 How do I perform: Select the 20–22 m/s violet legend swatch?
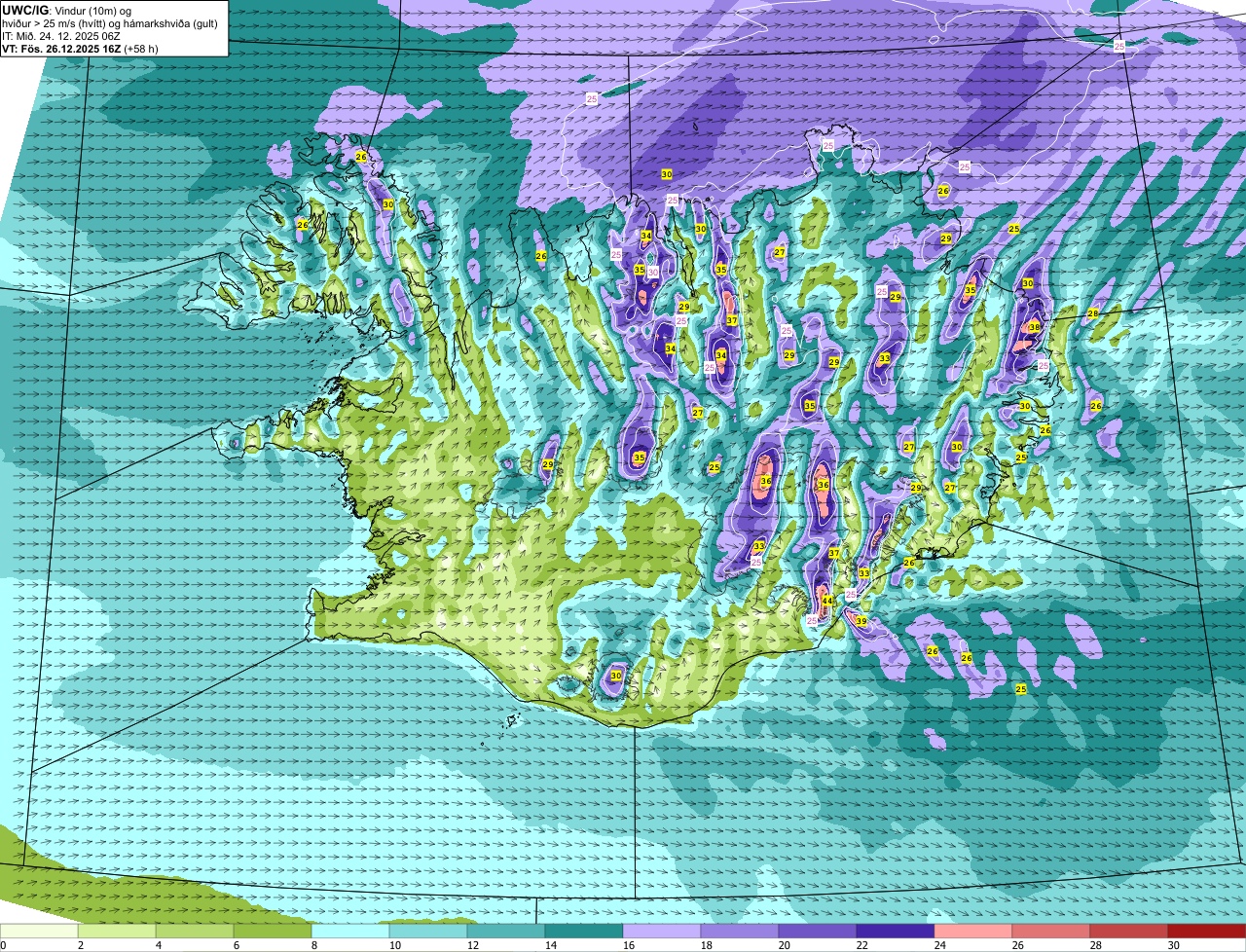818,931
